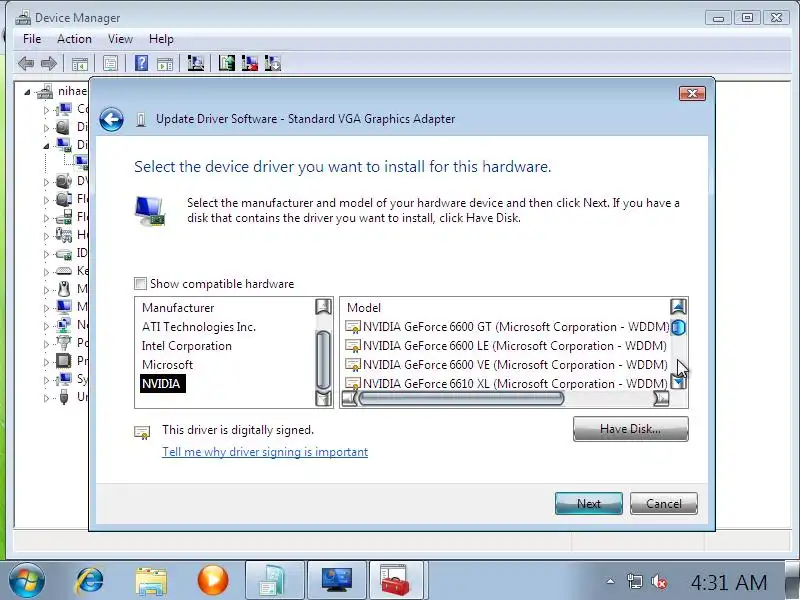Expand the System devices tree node
This screenshot has height=600, width=800.
pos(46,380)
